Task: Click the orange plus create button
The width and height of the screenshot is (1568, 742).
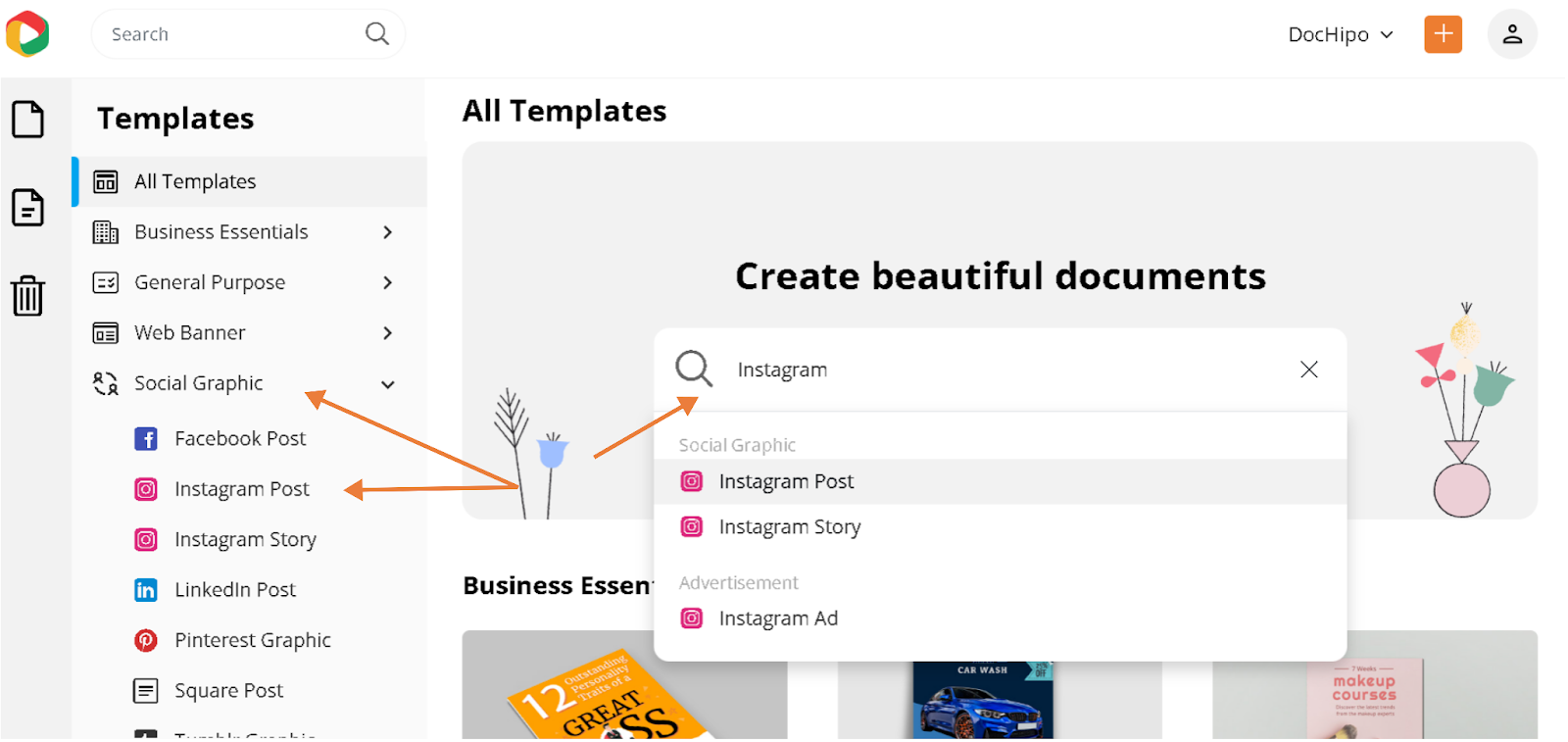Action: tap(1443, 34)
